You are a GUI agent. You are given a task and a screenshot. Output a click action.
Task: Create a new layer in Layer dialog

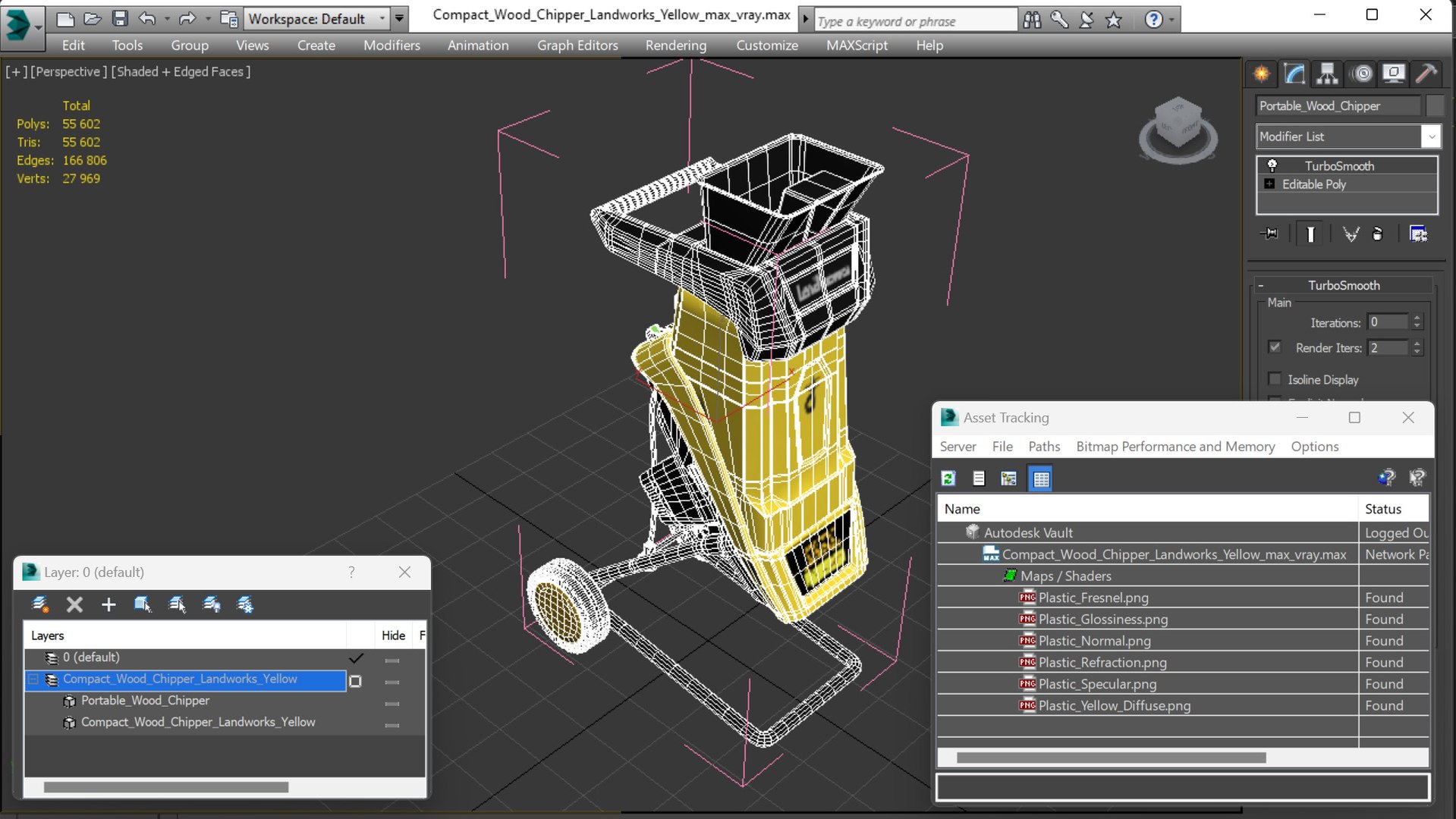40,604
